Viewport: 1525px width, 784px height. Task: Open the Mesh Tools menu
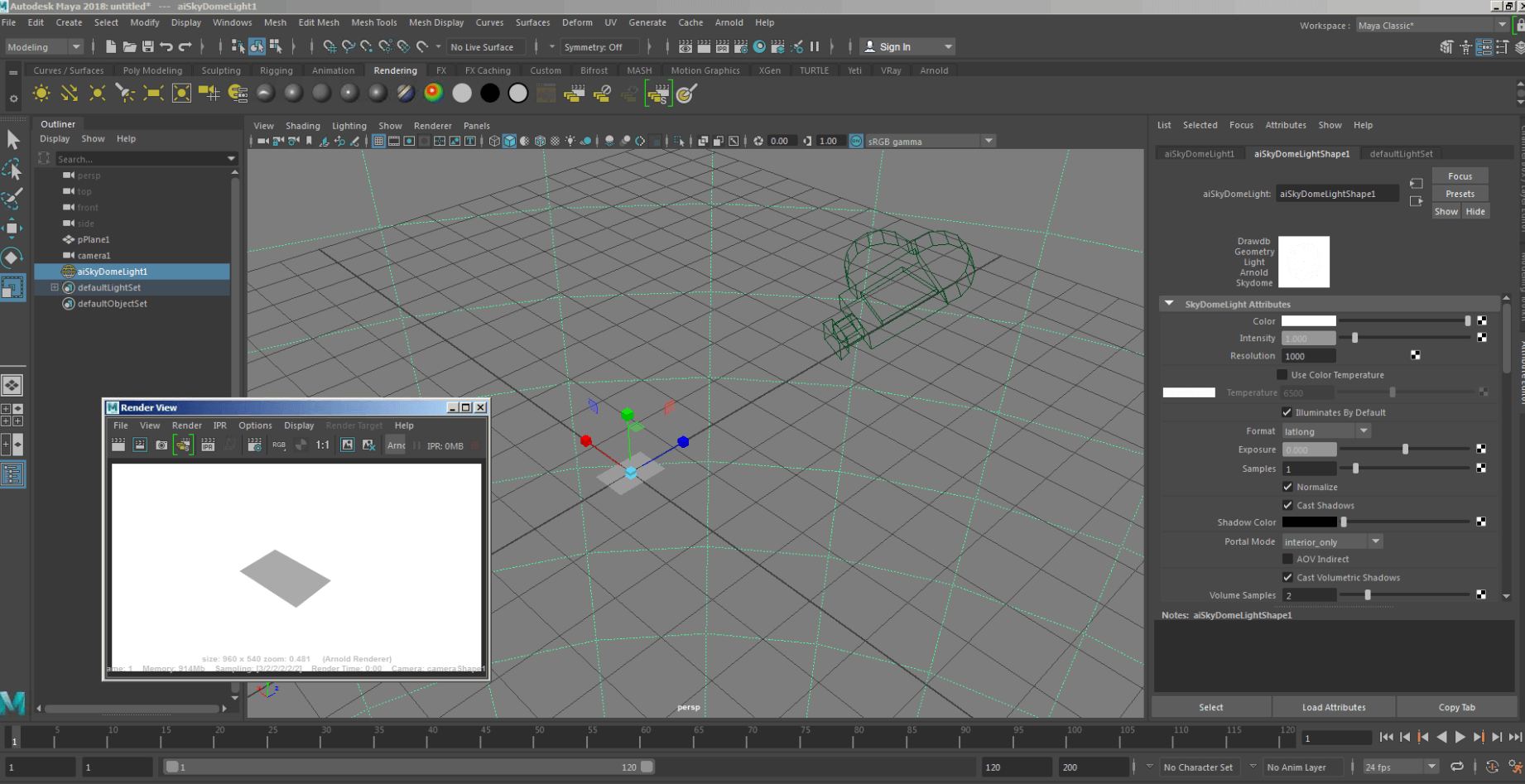tap(374, 22)
